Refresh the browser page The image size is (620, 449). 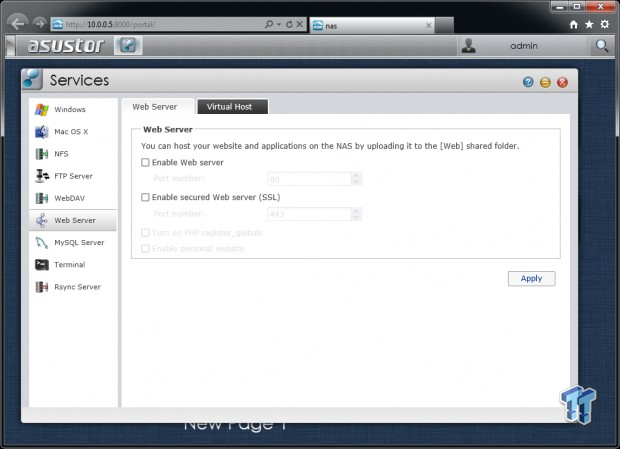tap(289, 24)
